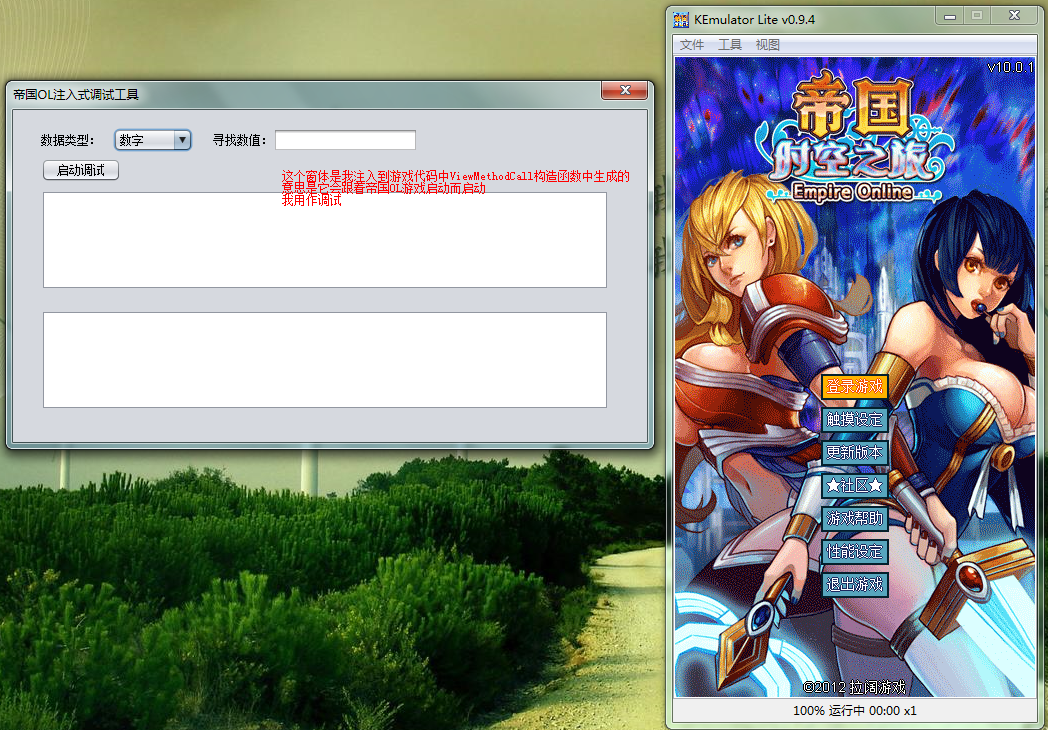1048x730 pixels.
Task: Click 退出游戏 in the game menu
Action: click(x=854, y=584)
